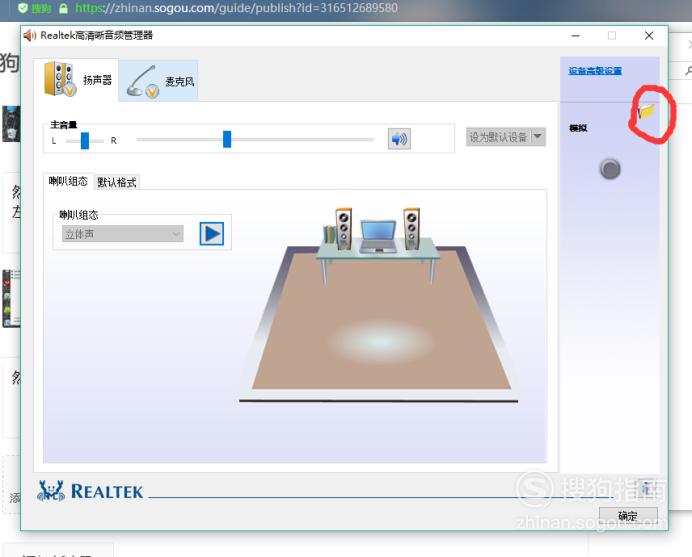Click the gray analog audio jack
This screenshot has height=557, width=692.
tap(610, 169)
